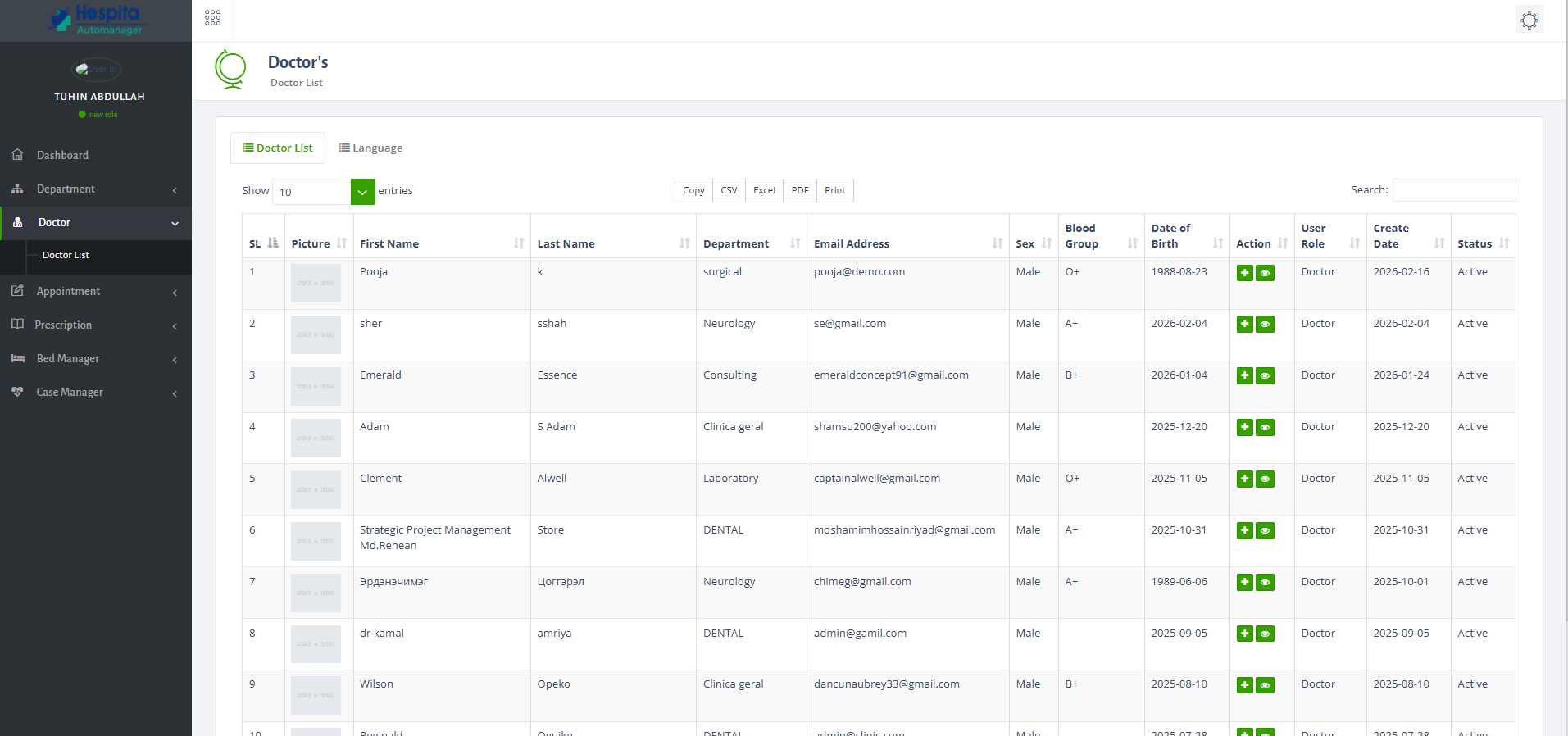Click green plus action for sher
1568x736 pixels.
1245,325
